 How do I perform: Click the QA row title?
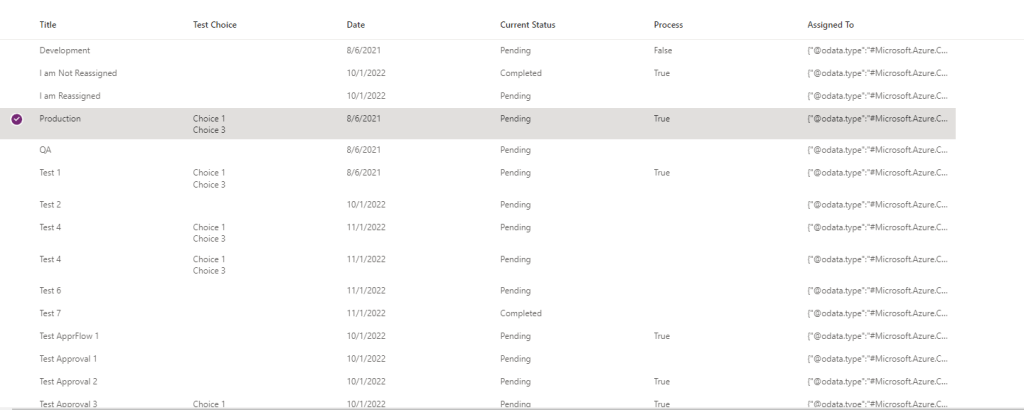click(45, 150)
